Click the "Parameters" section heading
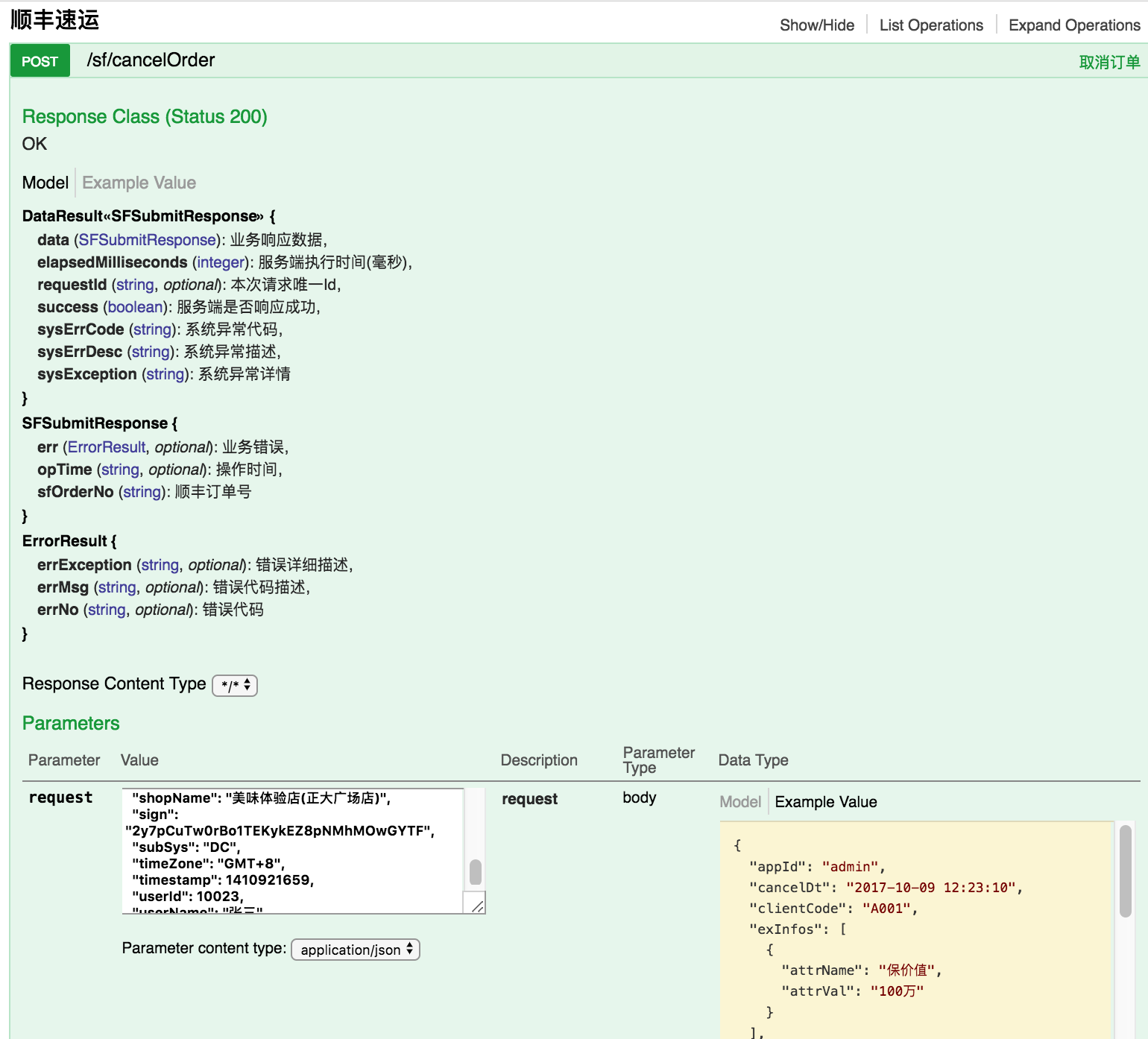This screenshot has width=1148, height=1039. click(71, 724)
